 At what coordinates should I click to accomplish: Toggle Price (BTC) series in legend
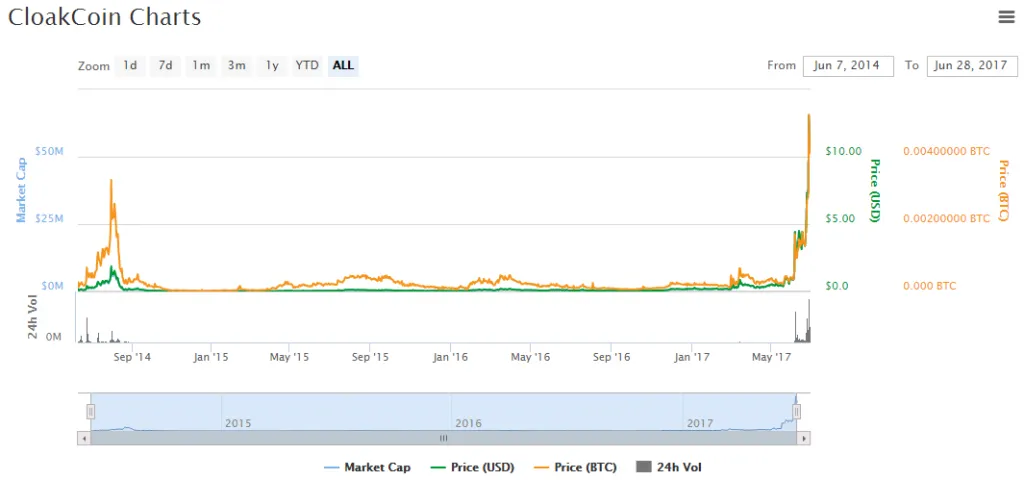(575, 467)
